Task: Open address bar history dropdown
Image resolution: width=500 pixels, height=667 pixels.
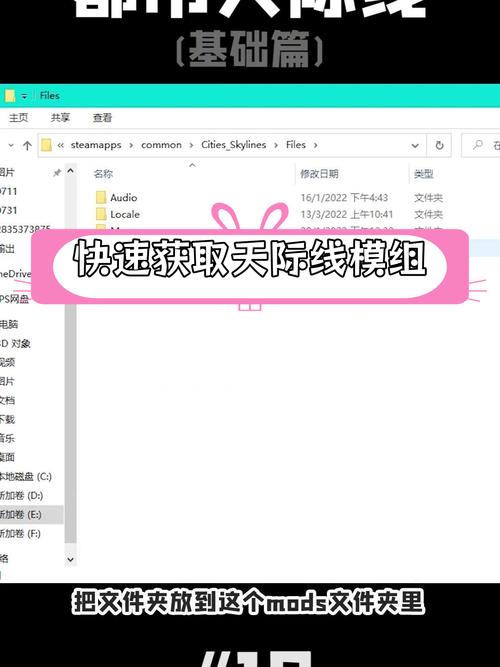Action: coord(415,145)
